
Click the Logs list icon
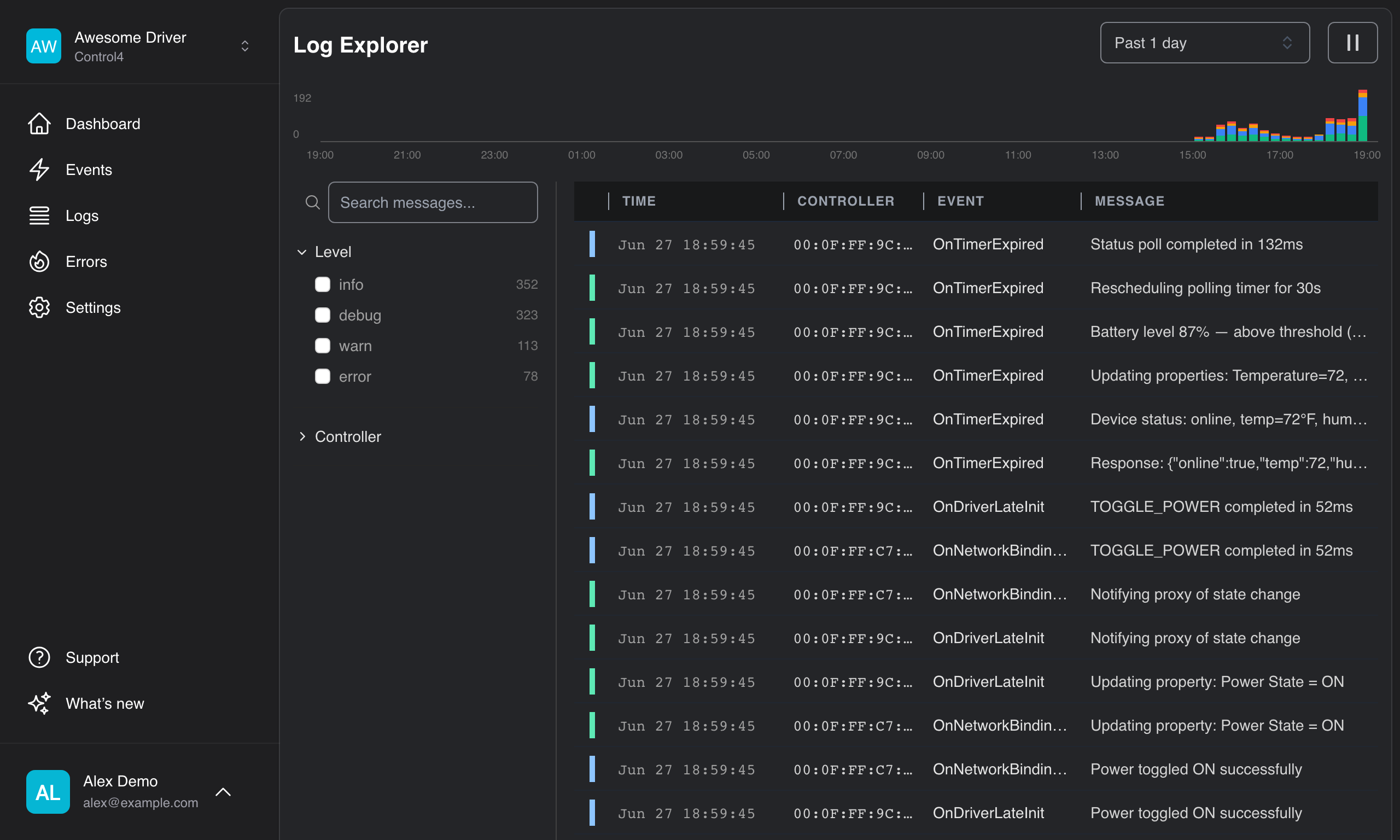pos(39,215)
